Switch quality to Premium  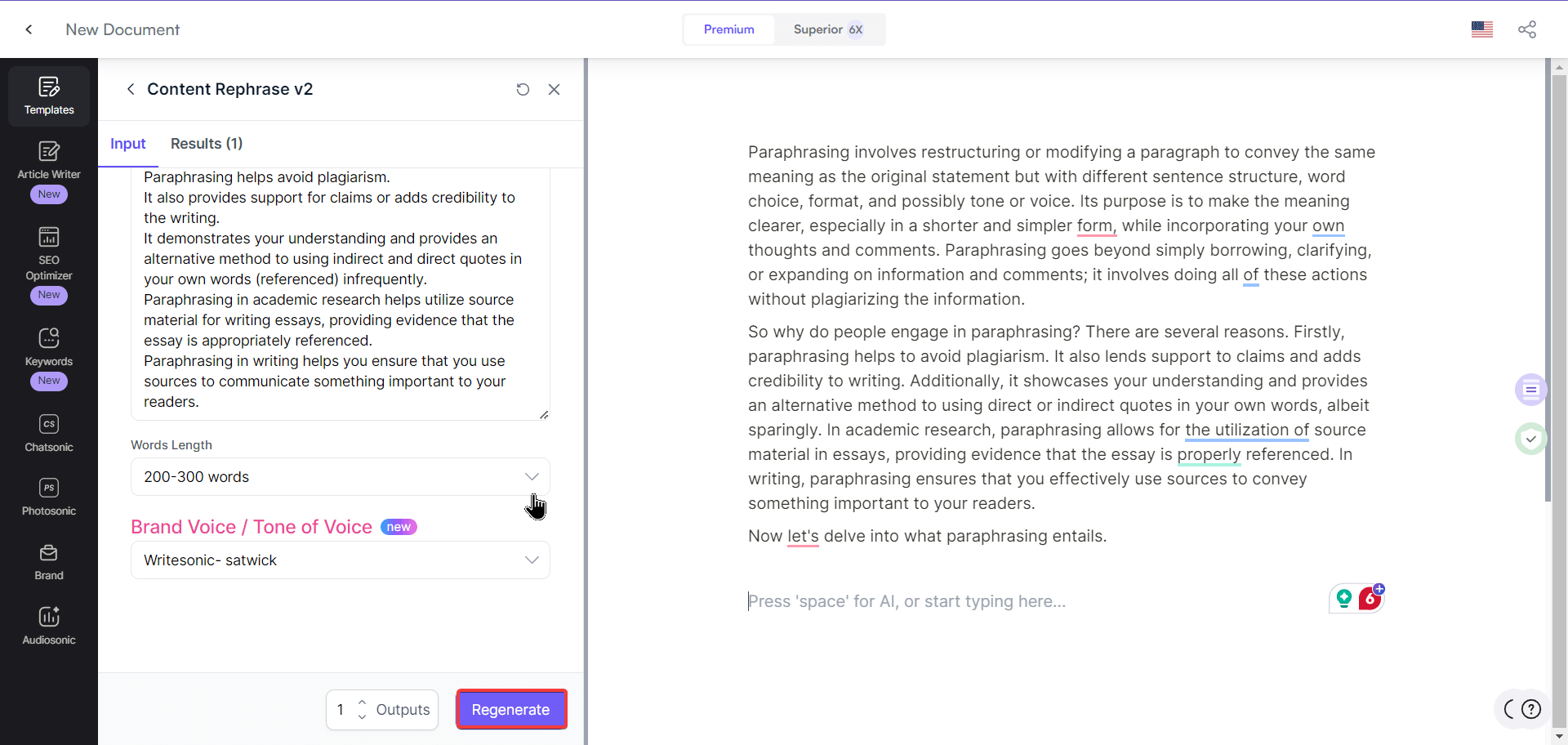[x=728, y=29]
